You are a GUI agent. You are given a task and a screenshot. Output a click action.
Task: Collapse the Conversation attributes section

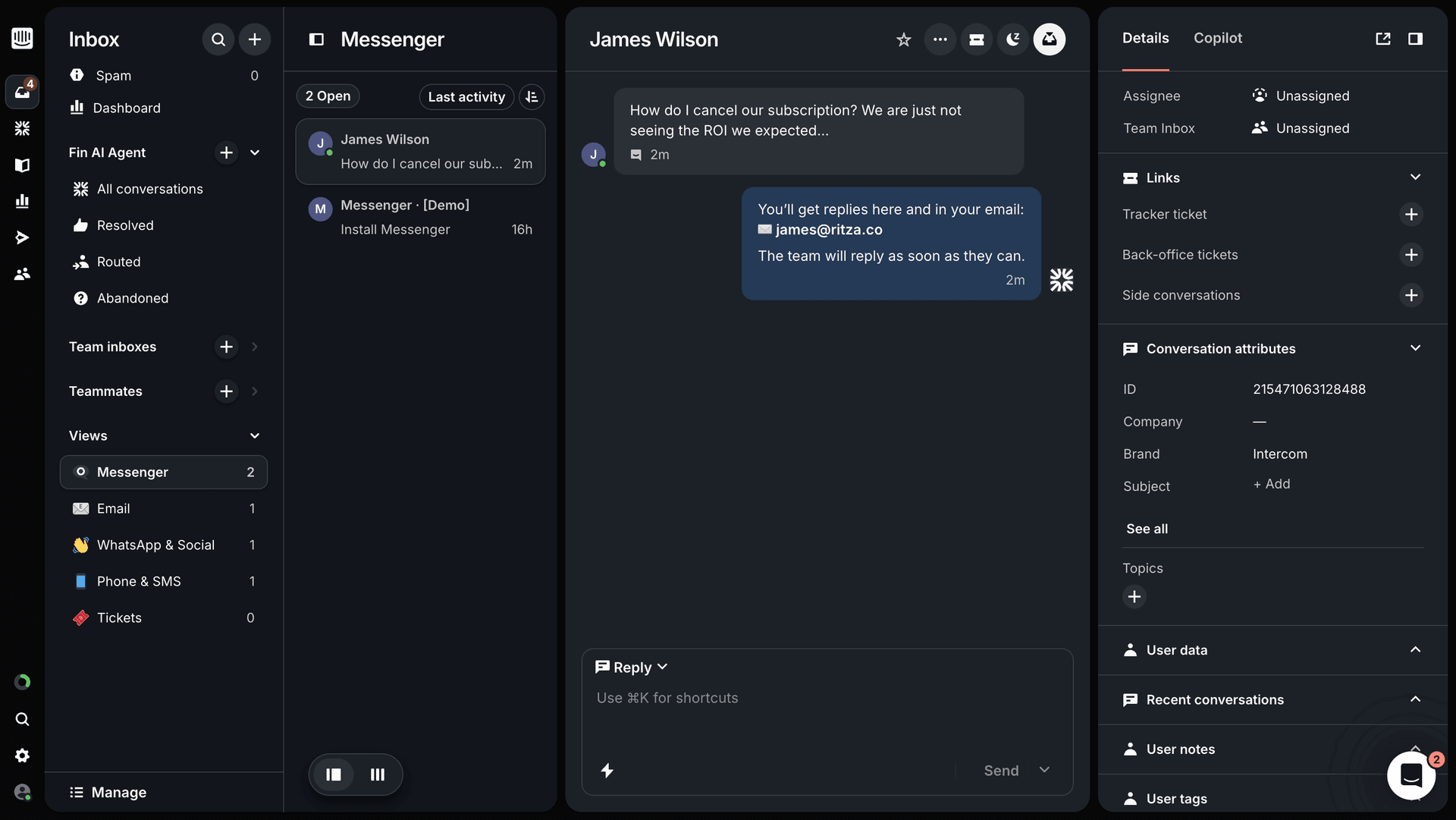point(1415,348)
